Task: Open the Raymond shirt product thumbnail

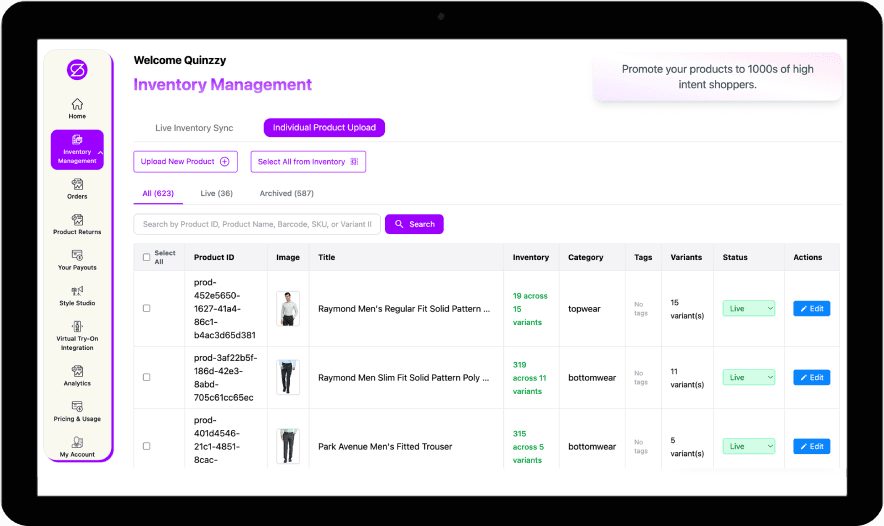Action: pyautogui.click(x=288, y=308)
